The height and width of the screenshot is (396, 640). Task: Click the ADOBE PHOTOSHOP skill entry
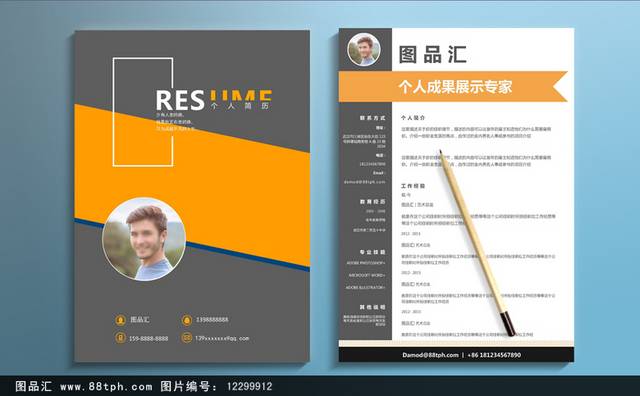click(366, 263)
